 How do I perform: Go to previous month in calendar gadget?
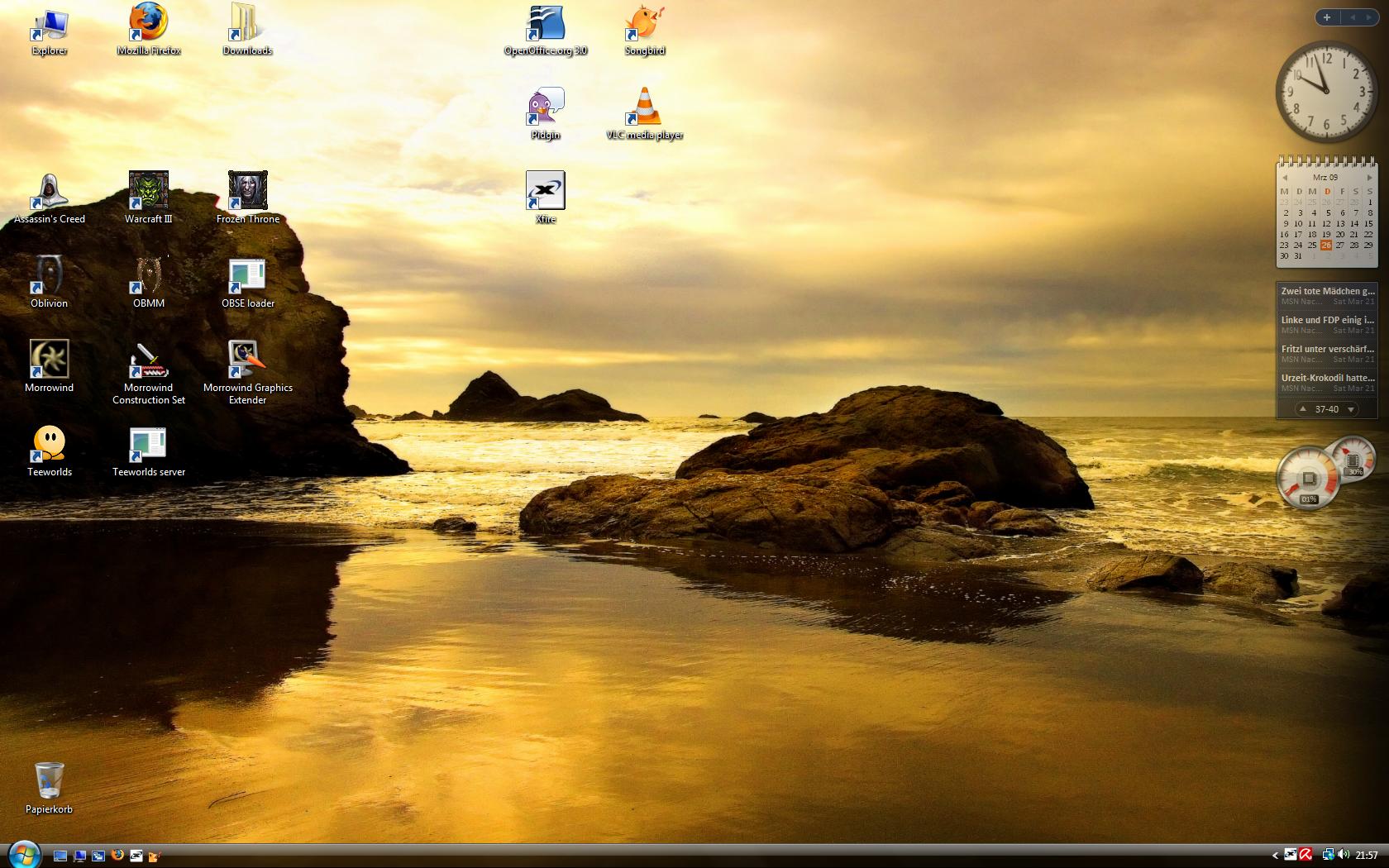[x=1285, y=178]
